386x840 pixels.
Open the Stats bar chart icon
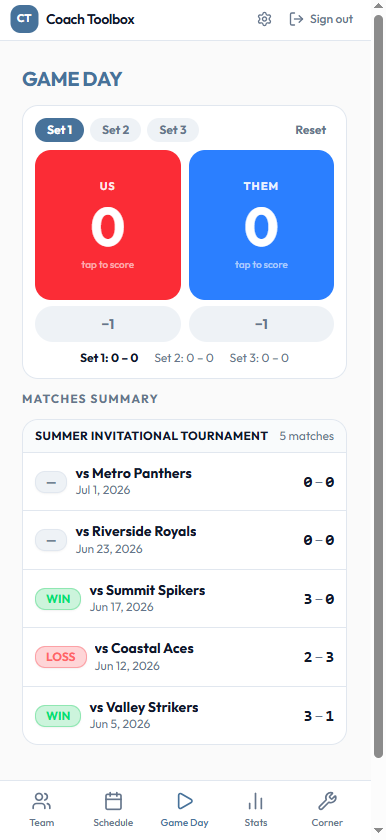tap(256, 801)
